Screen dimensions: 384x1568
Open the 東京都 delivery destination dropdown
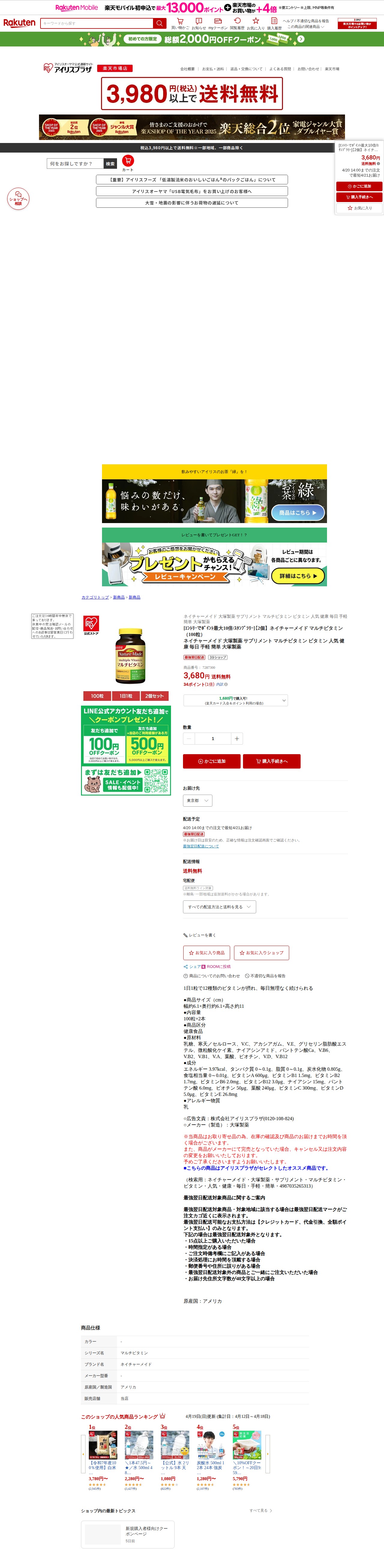pos(197,800)
